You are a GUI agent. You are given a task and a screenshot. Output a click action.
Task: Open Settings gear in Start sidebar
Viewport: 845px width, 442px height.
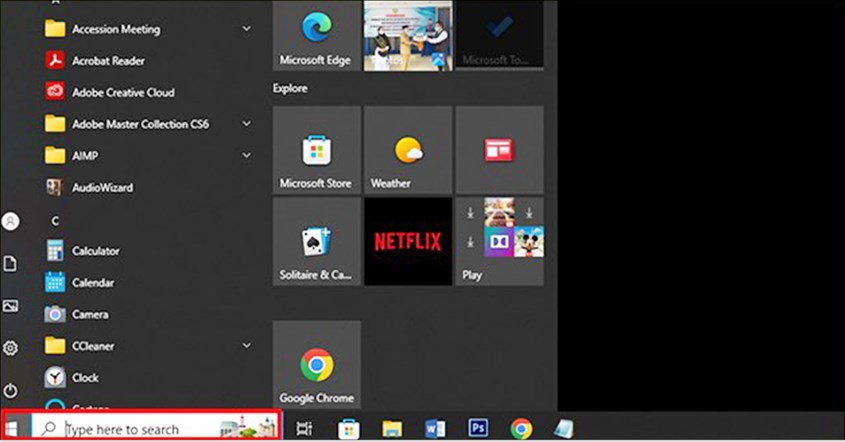(x=10, y=348)
